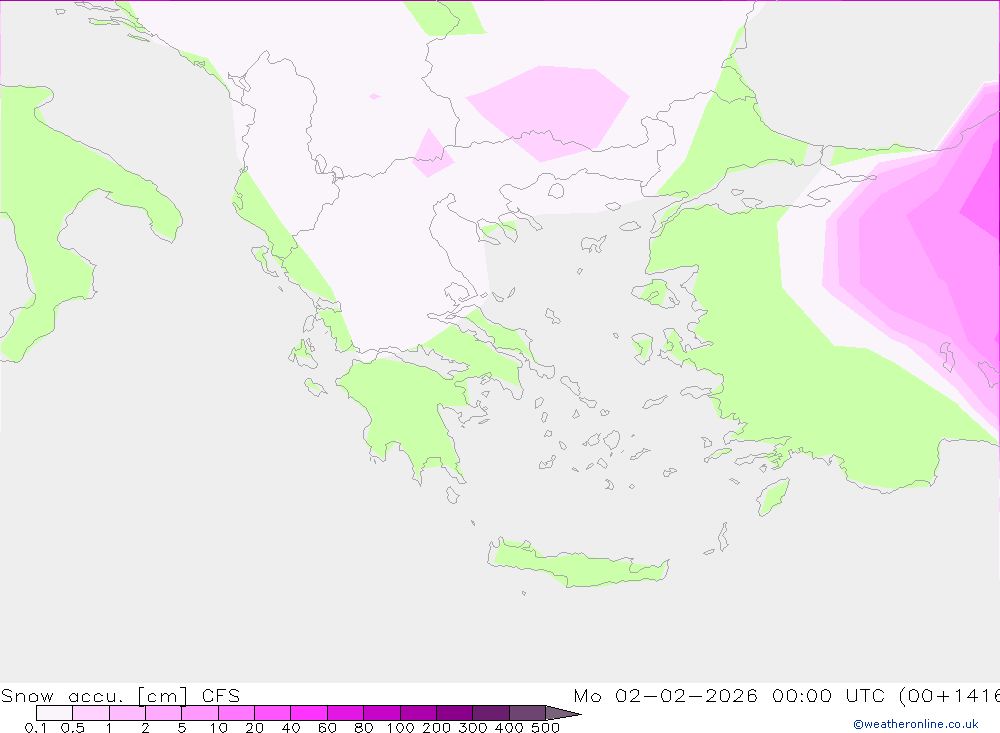Select the 2–5 cm legend swatch
This screenshot has height=733, width=1000.
(x=163, y=713)
